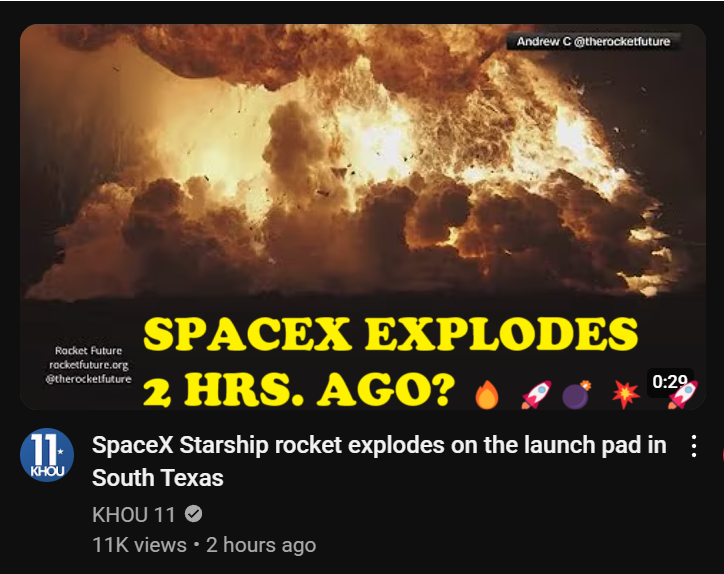Click 'South Texas' in the video title
Viewport: 724px width, 574px height.
[157, 477]
